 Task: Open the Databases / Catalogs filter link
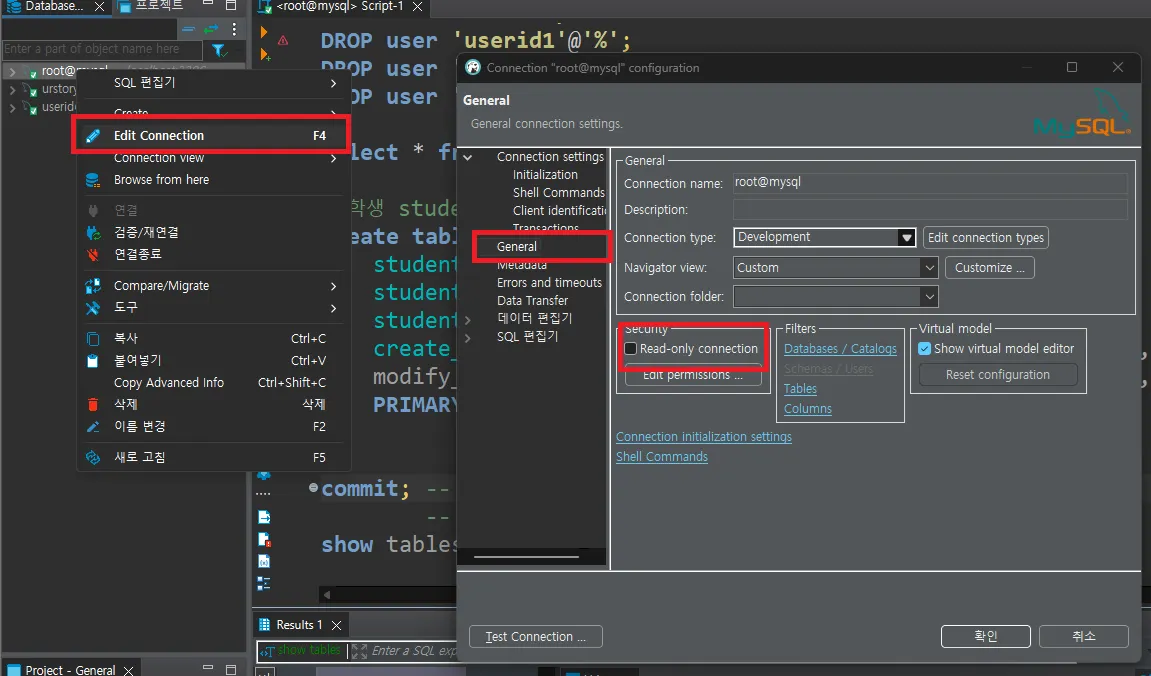coord(840,349)
